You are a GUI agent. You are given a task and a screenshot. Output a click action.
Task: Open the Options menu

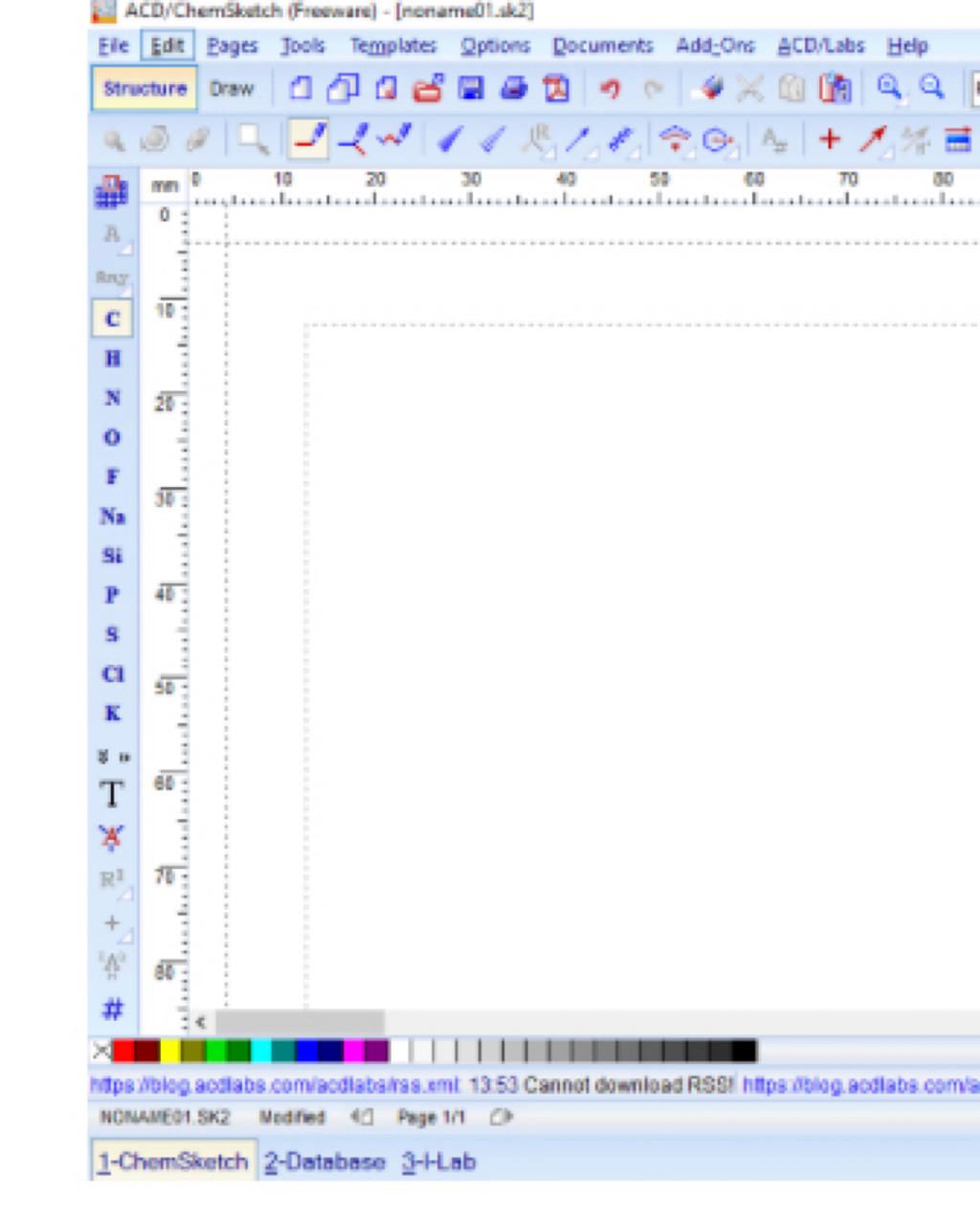(x=495, y=46)
